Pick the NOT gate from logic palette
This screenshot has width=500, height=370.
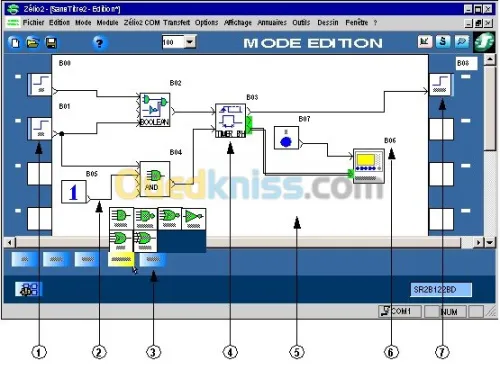pyautogui.click(x=193, y=219)
